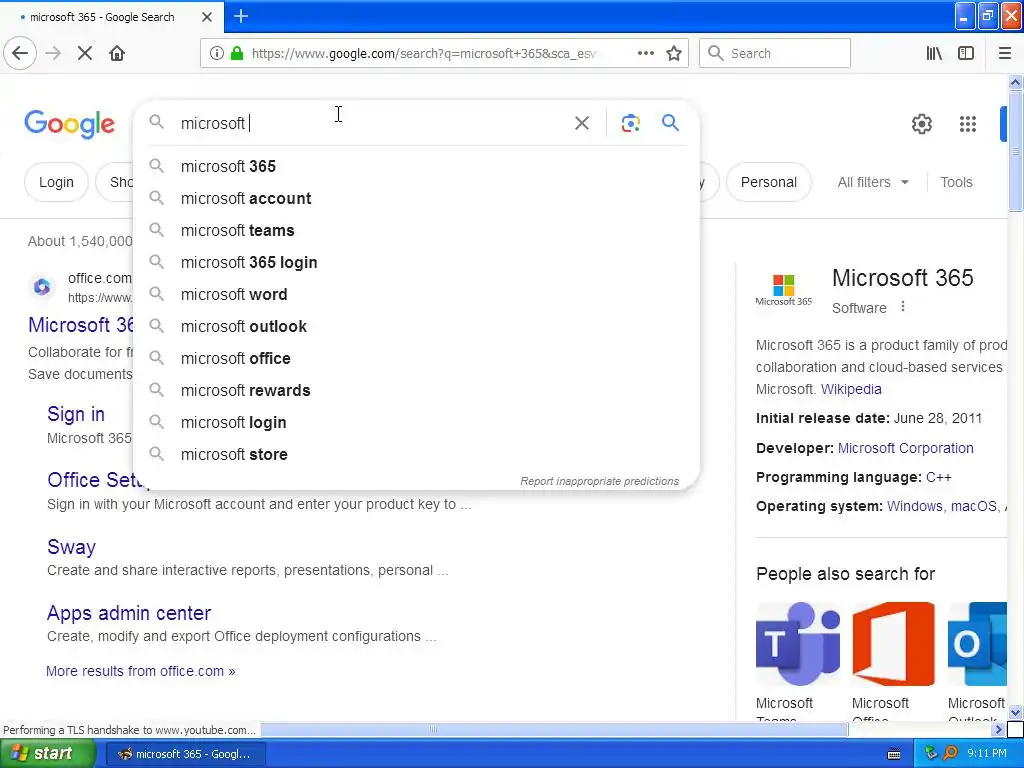This screenshot has width=1024, height=768.
Task: Click the Firefox Search box
Action: pyautogui.click(x=775, y=53)
